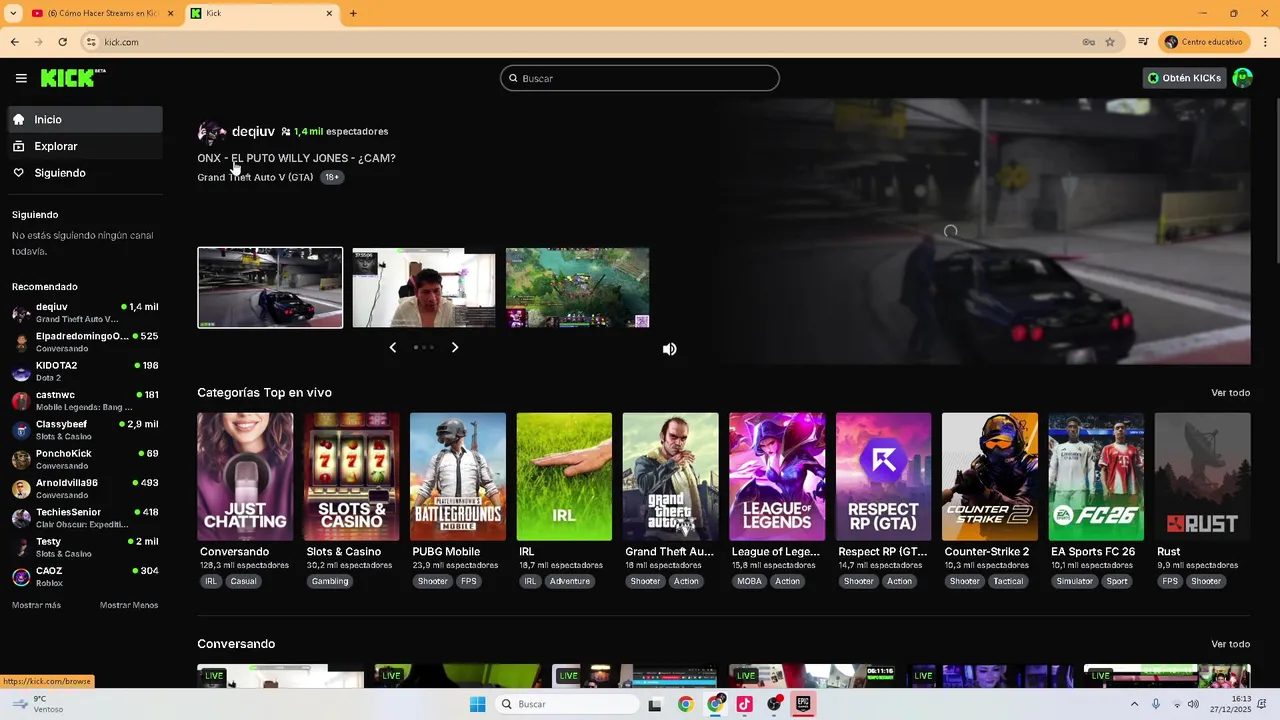Select Explorar in the sidebar

85,146
